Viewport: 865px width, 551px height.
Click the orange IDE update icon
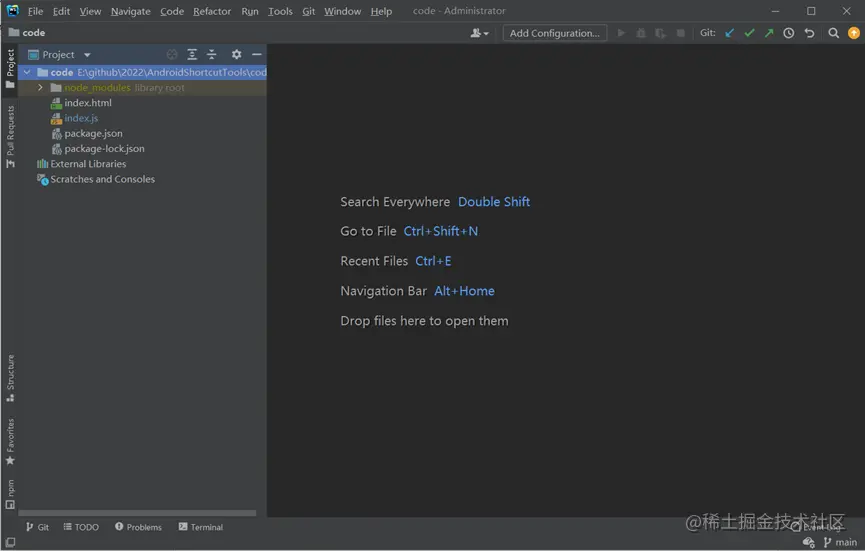[853, 33]
